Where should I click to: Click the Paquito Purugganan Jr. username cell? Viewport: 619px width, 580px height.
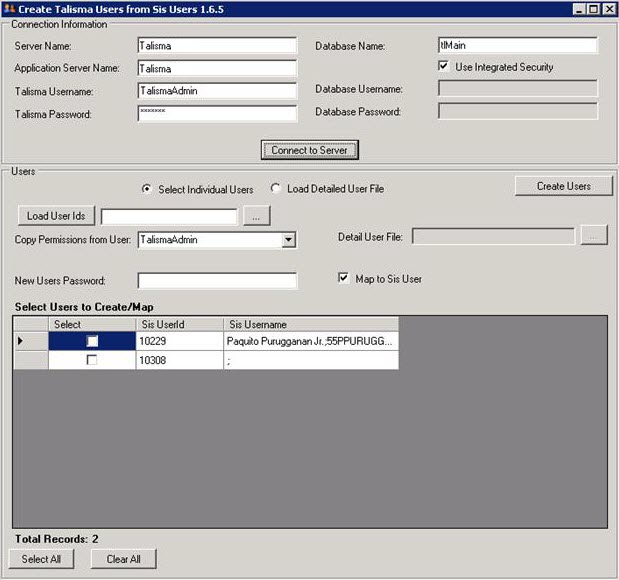311,341
